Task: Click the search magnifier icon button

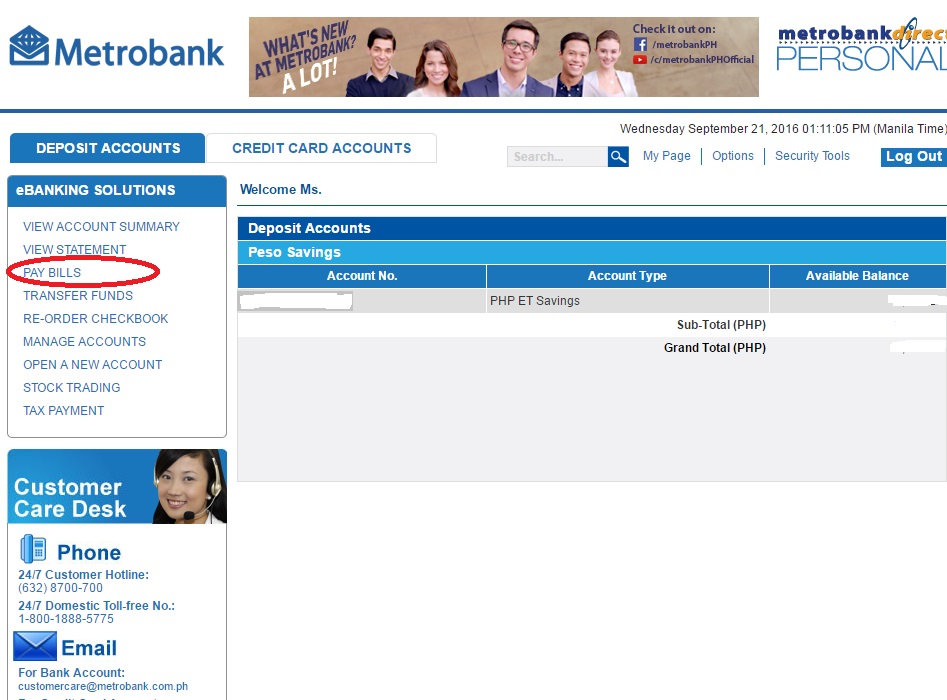Action: pos(618,156)
